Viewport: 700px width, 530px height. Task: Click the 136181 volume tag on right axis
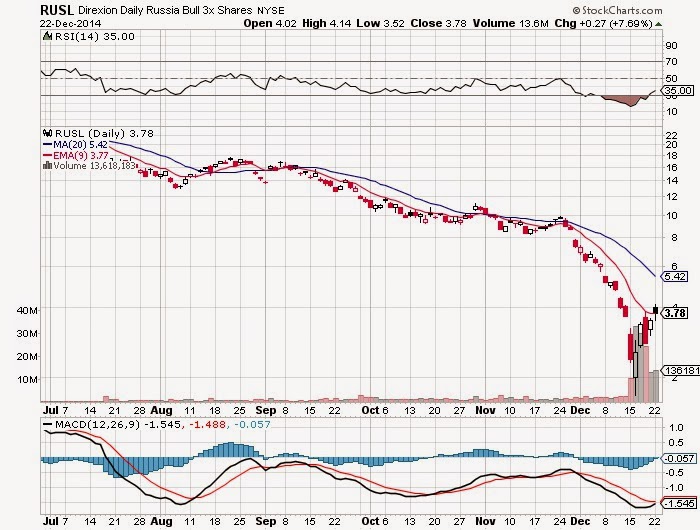(682, 371)
